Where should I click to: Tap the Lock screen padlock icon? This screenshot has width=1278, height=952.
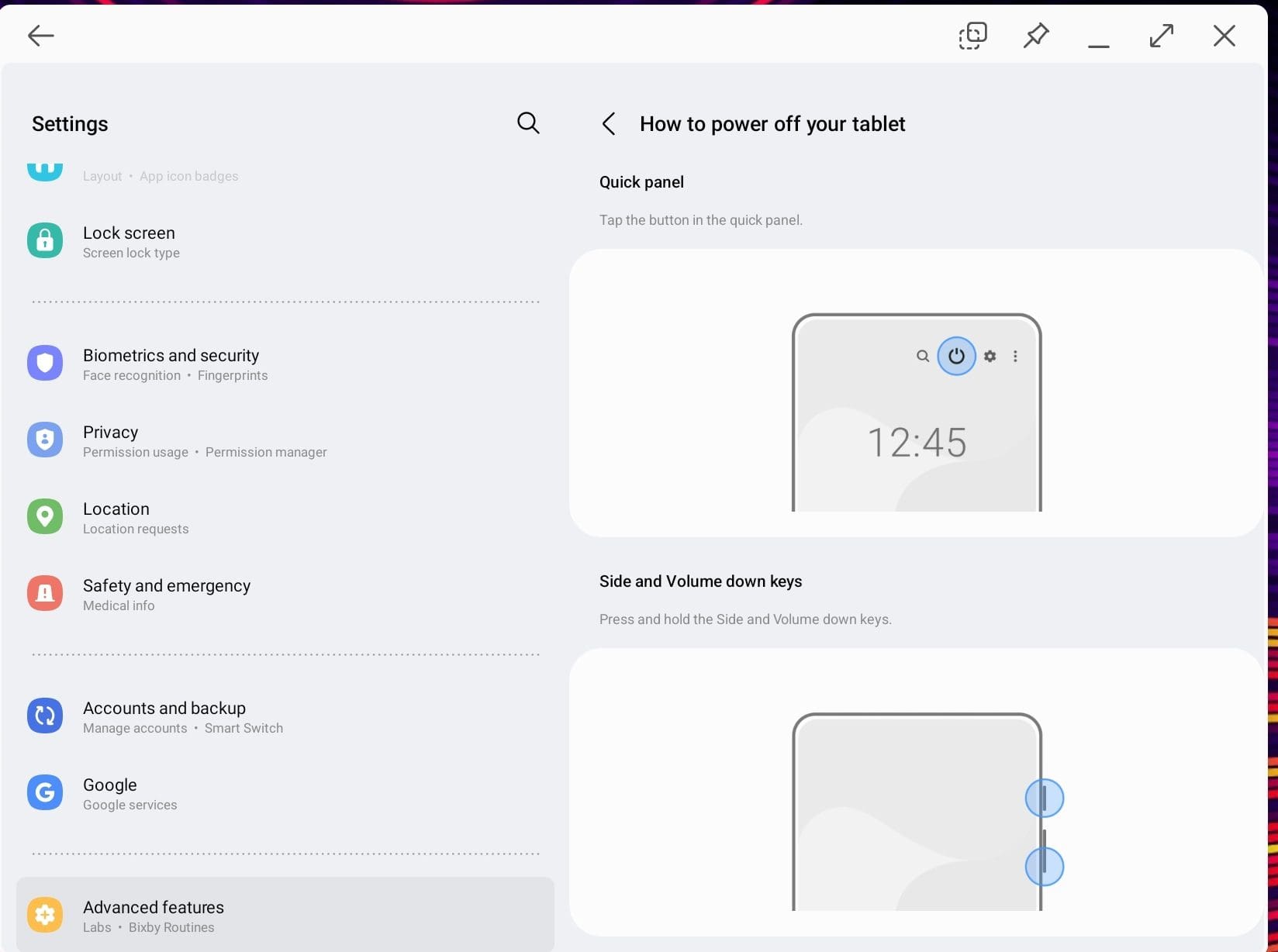(x=45, y=240)
